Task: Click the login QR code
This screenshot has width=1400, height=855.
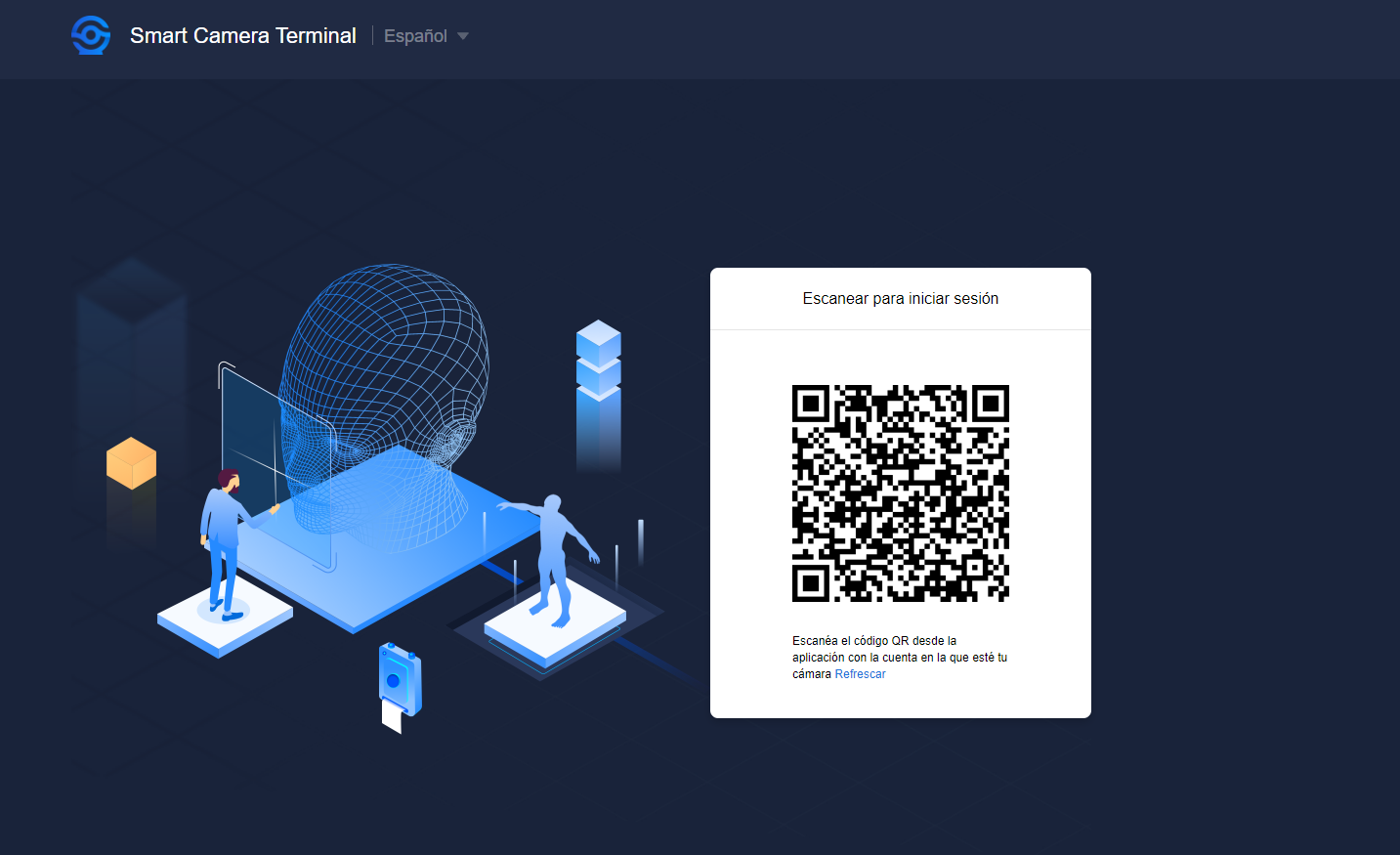Action: (x=901, y=493)
